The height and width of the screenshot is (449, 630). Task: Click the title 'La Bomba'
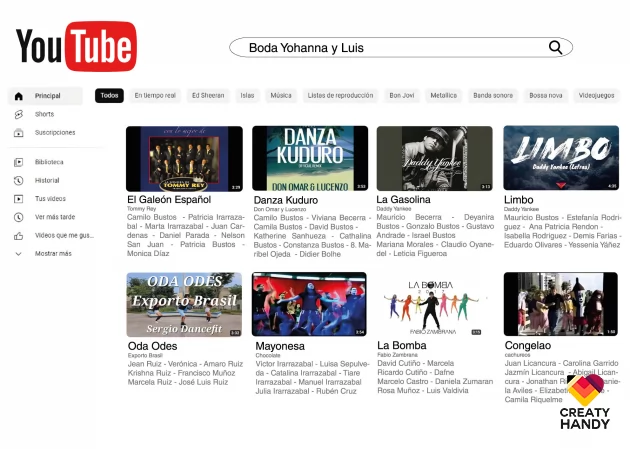402,345
